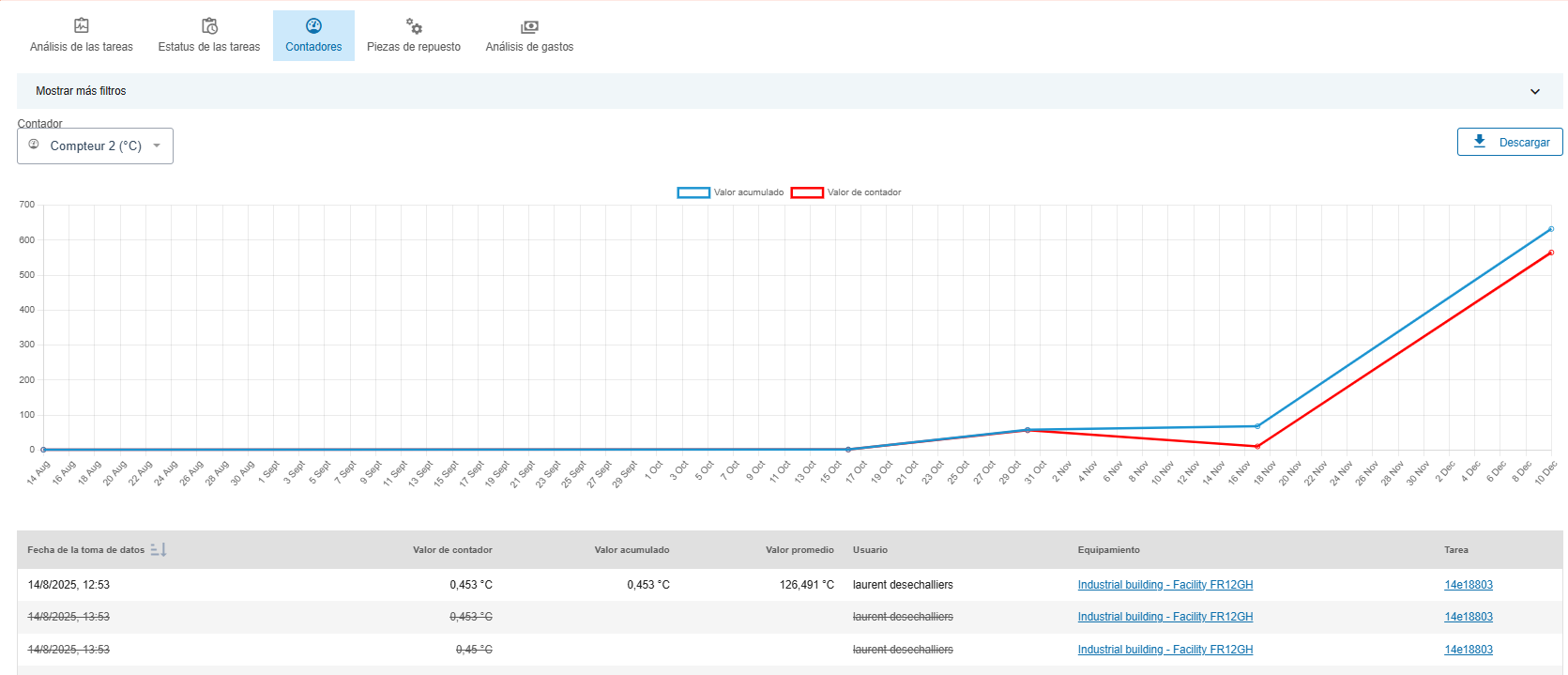Click the Contadores gauge icon
The height and width of the screenshot is (675, 1568).
pyautogui.click(x=313, y=26)
